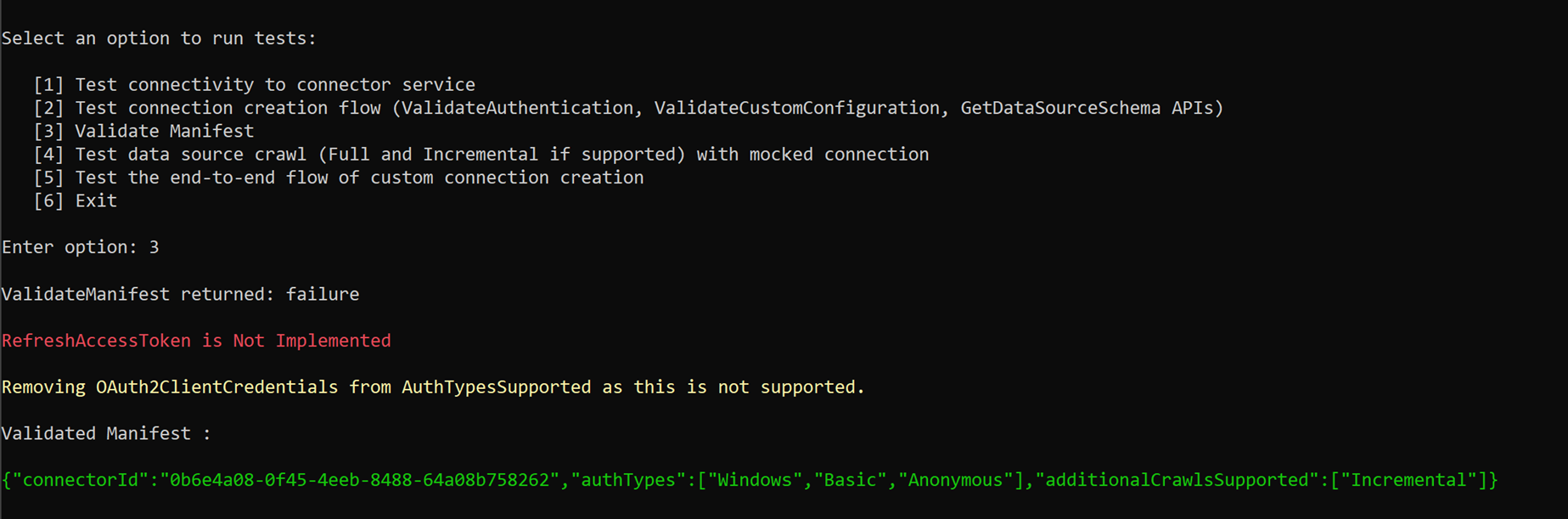Click the red RefreshAccessToken Not Implemented error

click(x=196, y=341)
